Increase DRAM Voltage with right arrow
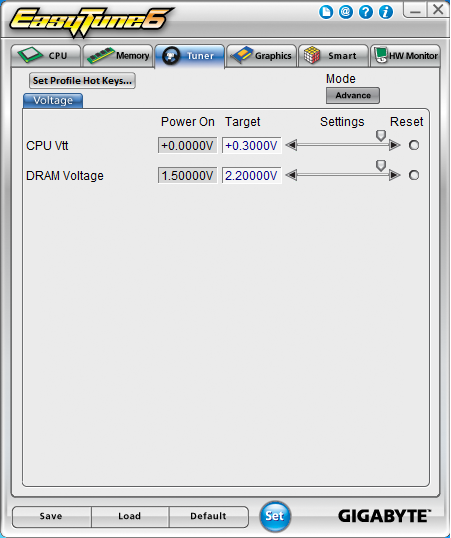 coord(395,175)
